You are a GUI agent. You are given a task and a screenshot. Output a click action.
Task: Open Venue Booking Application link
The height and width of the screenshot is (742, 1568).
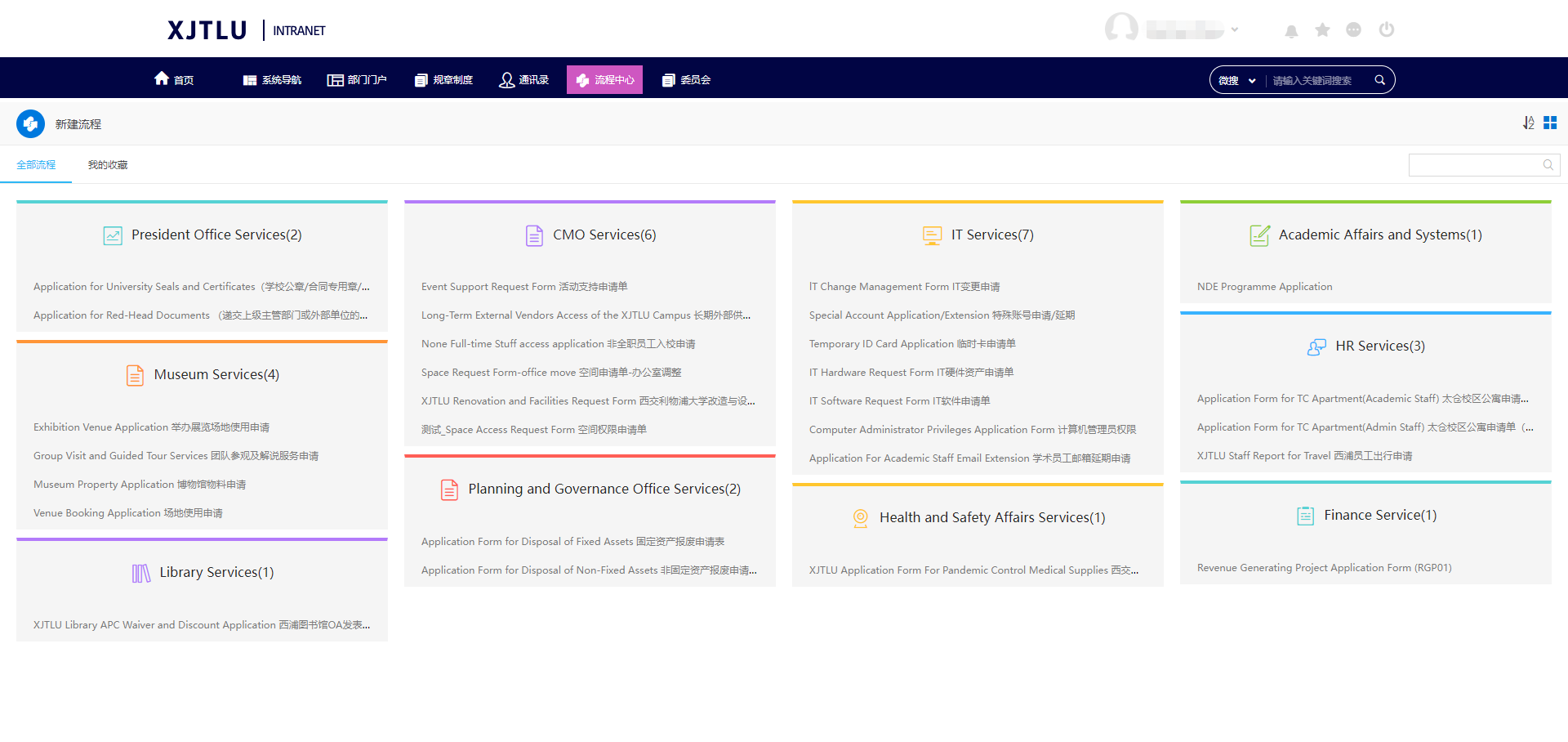(127, 513)
